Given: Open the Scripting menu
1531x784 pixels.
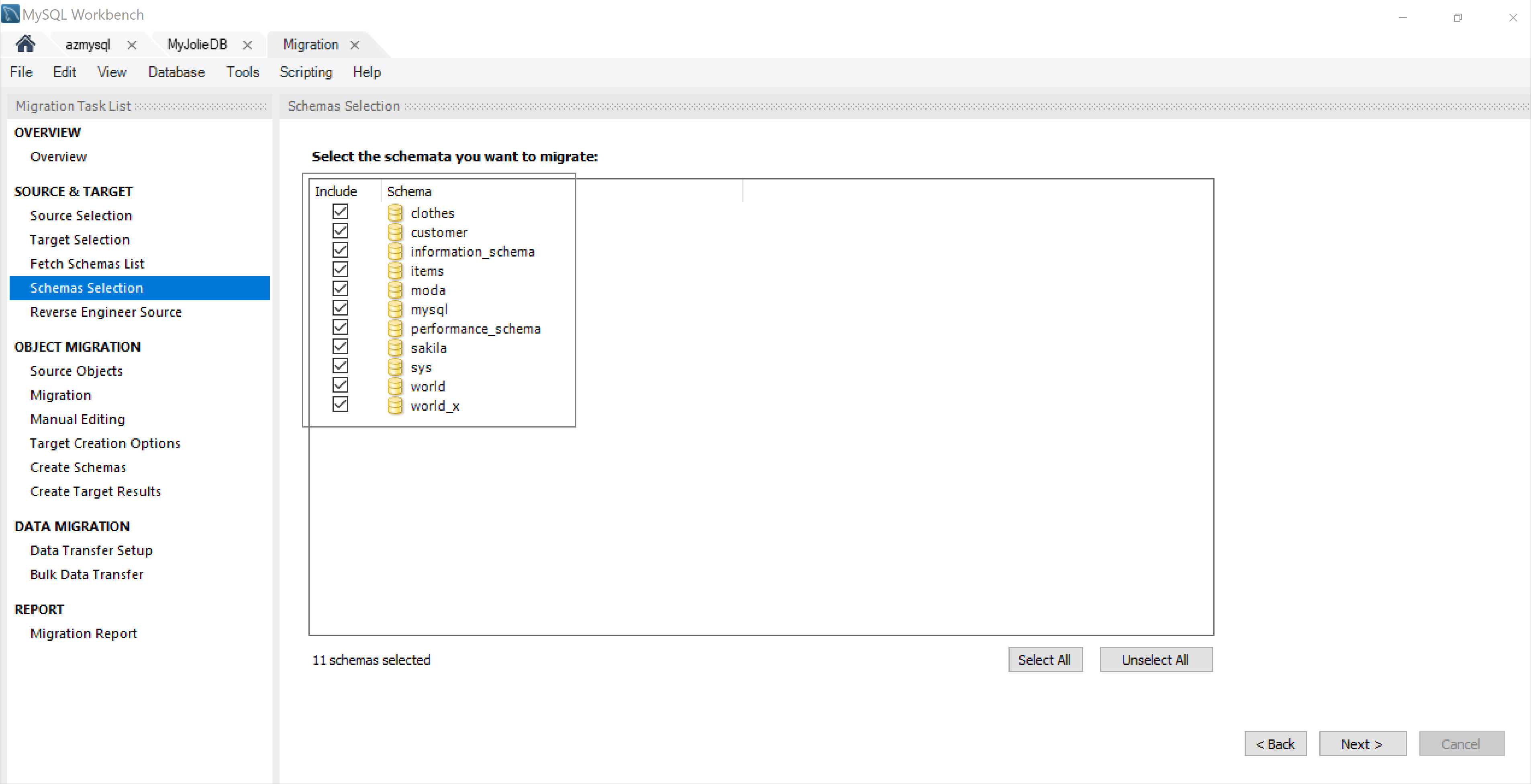Looking at the screenshot, I should (305, 72).
